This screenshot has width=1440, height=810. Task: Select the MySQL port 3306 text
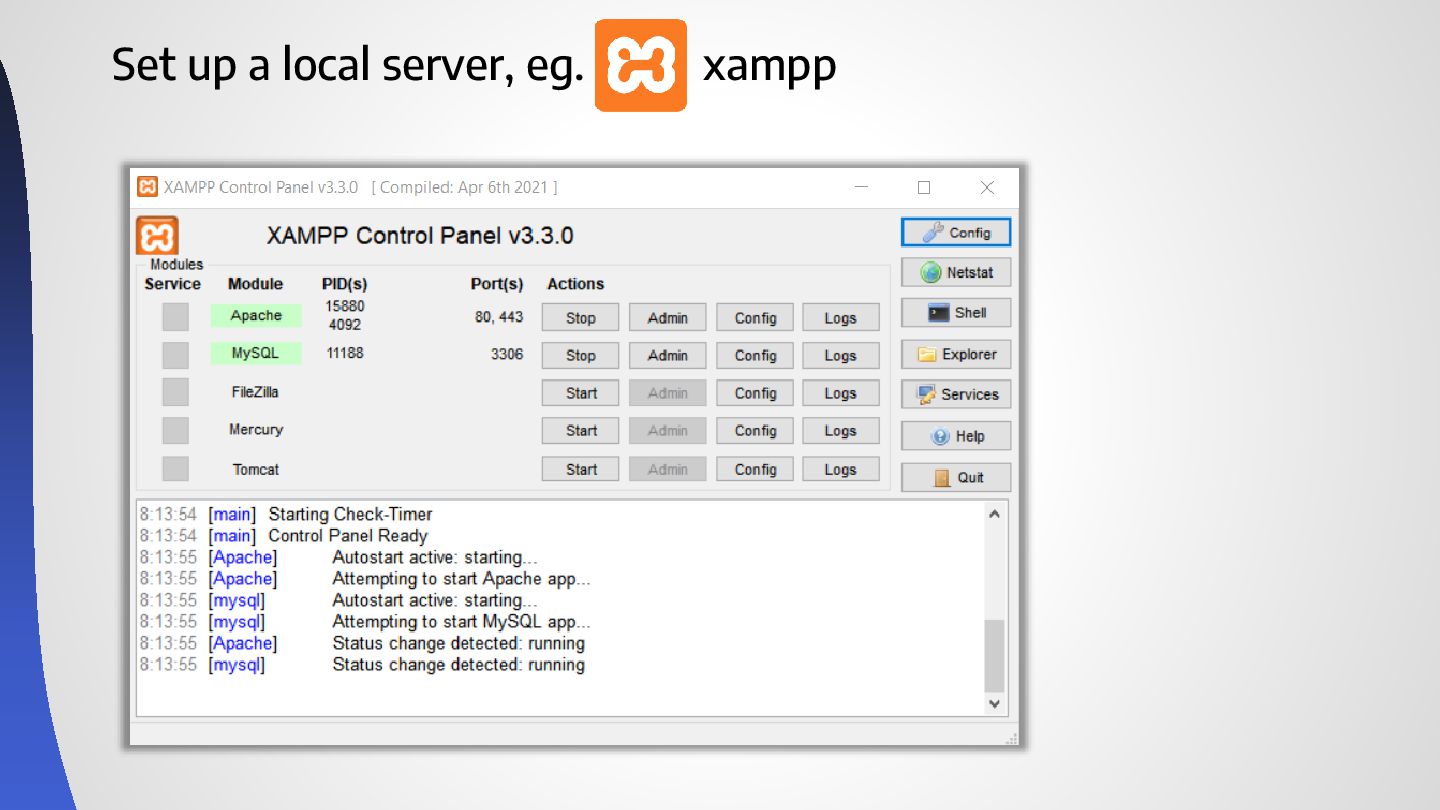click(507, 354)
